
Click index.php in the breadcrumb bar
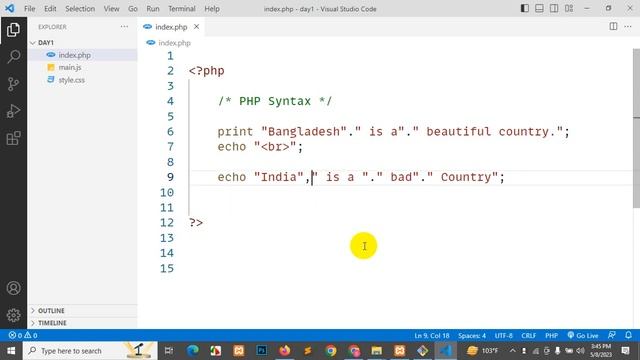coord(174,43)
